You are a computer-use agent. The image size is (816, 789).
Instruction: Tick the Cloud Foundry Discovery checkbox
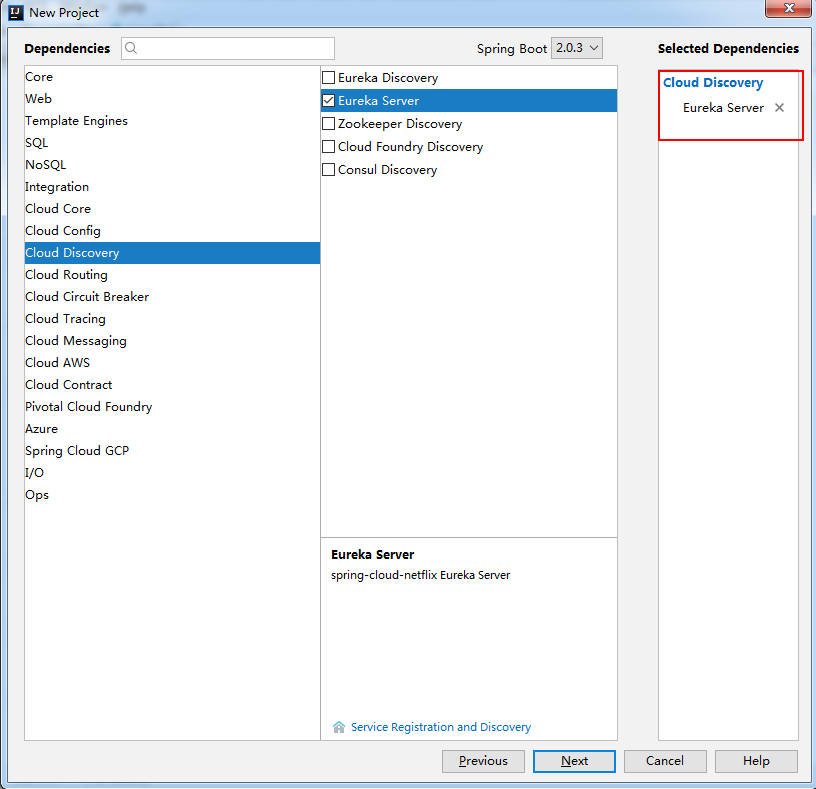pyautogui.click(x=328, y=147)
